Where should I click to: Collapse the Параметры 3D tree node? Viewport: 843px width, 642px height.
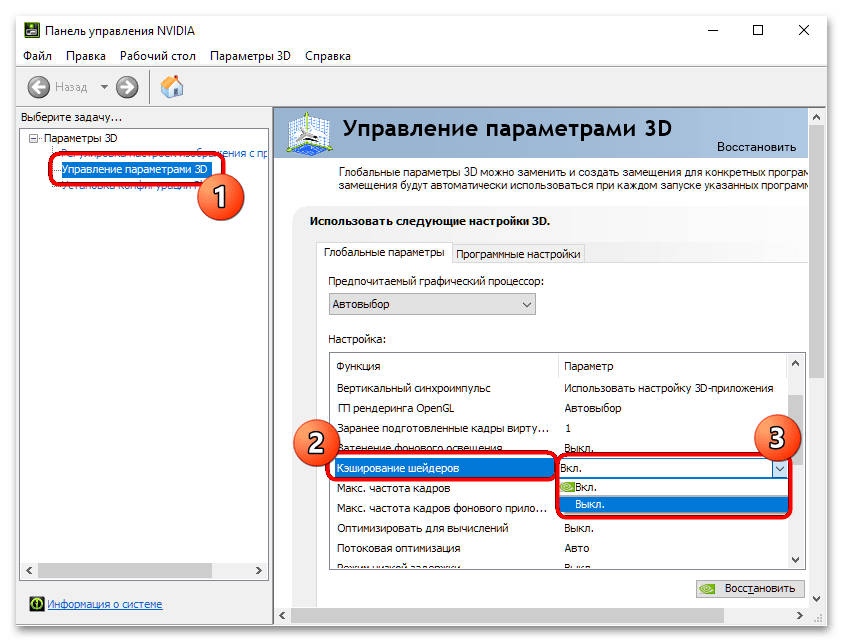pyautogui.click(x=33, y=138)
